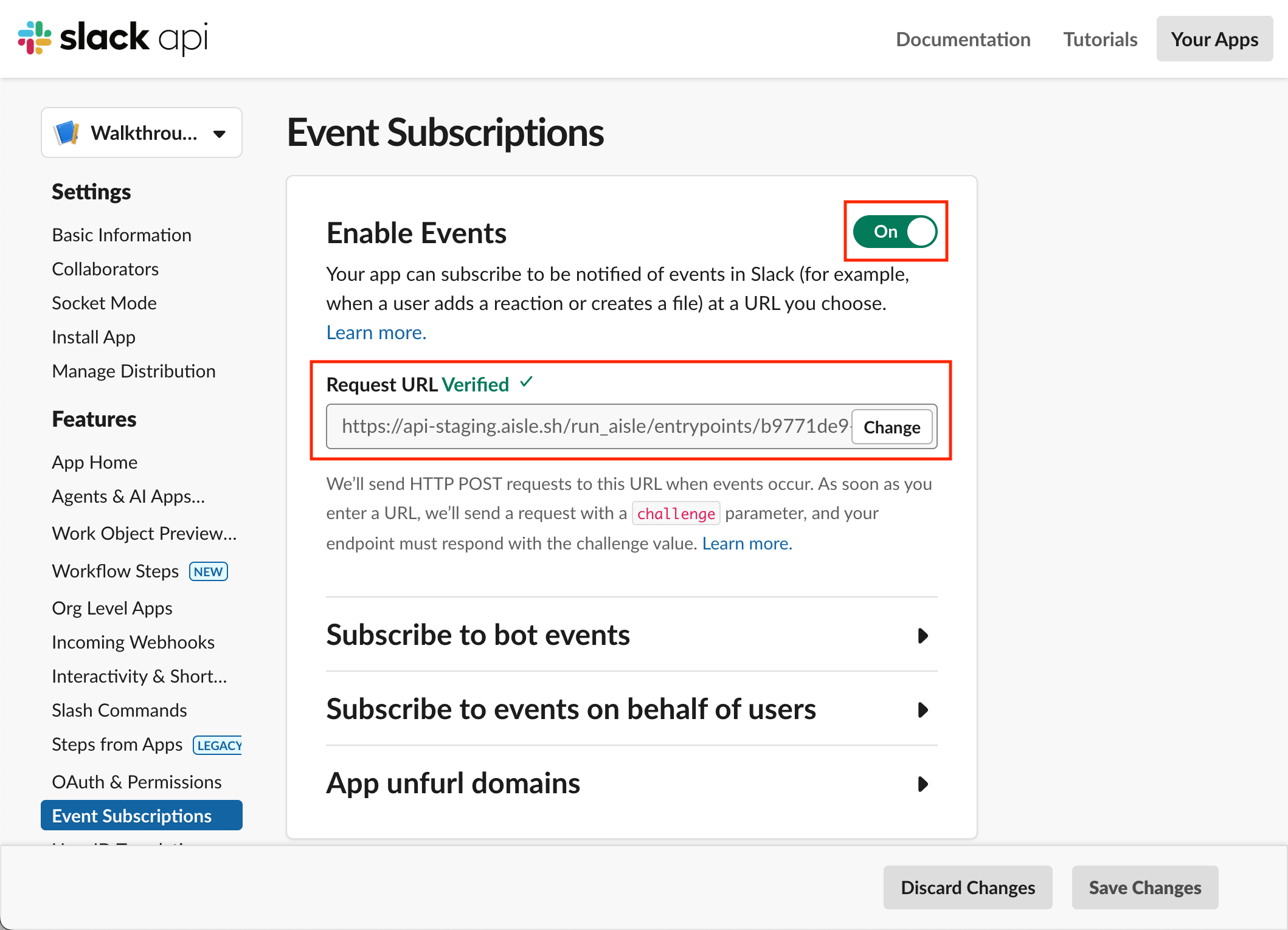
Task: Expand the Subscribe to bot events section
Action: point(478,636)
